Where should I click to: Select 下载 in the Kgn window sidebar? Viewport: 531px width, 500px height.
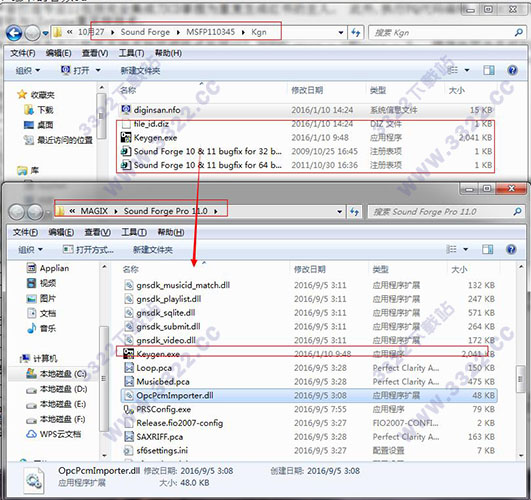click(39, 110)
